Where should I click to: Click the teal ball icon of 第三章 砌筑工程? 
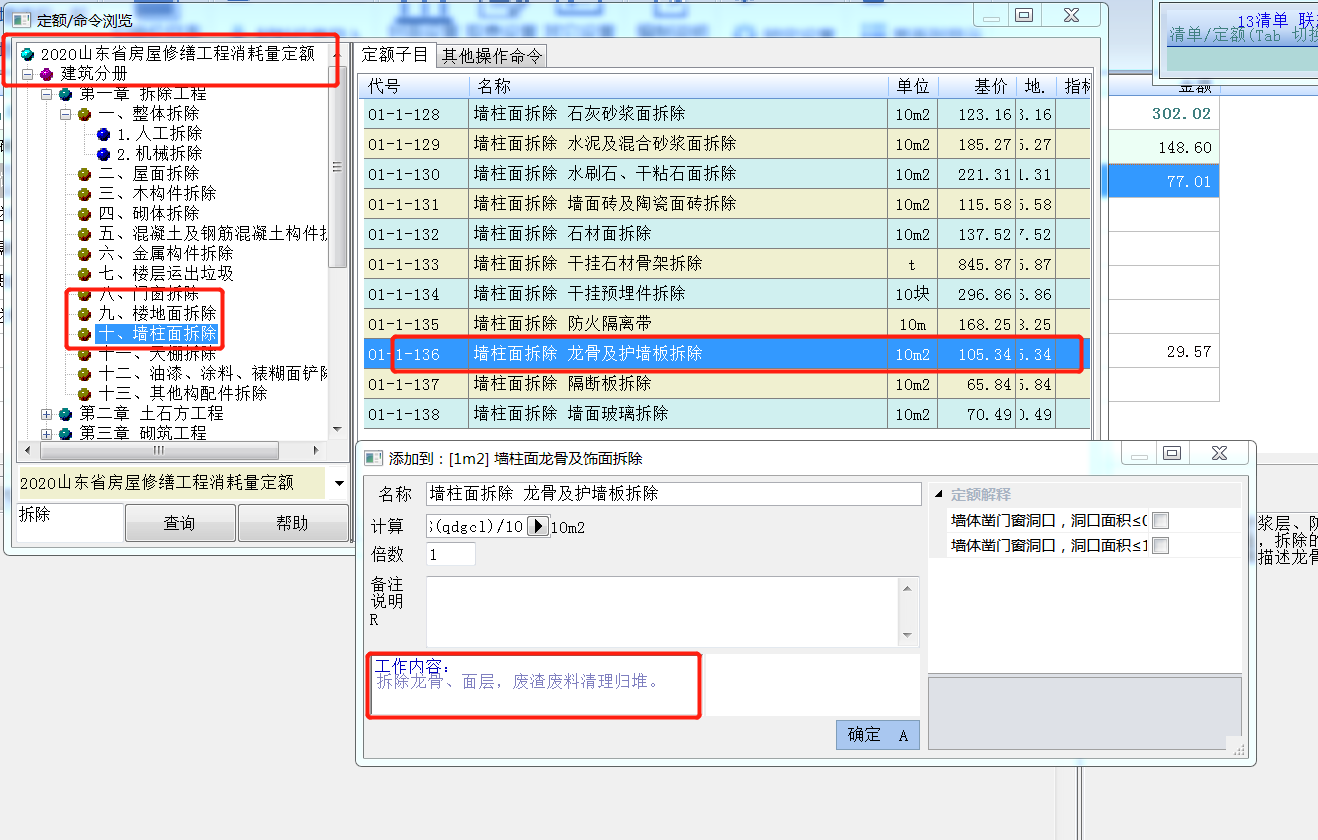coord(66,433)
